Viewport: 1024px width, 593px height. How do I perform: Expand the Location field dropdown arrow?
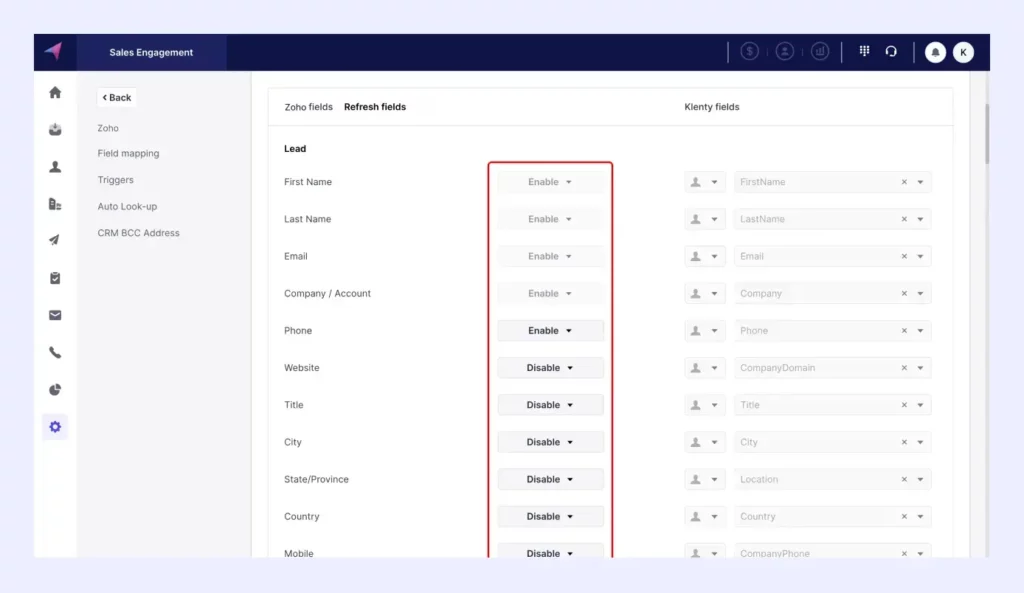[920, 480]
